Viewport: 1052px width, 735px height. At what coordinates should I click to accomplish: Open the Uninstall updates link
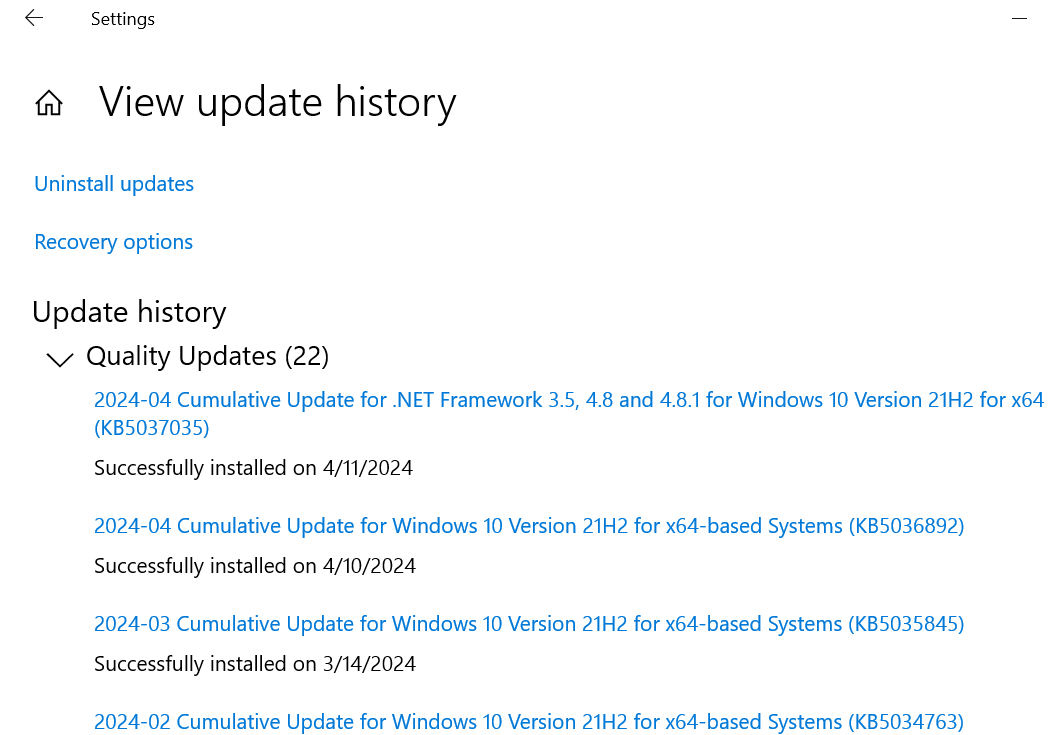[114, 184]
